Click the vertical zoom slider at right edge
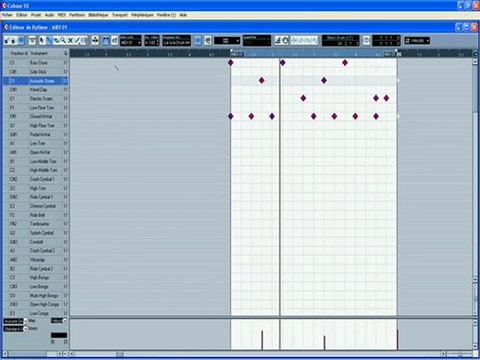 coord(475,299)
